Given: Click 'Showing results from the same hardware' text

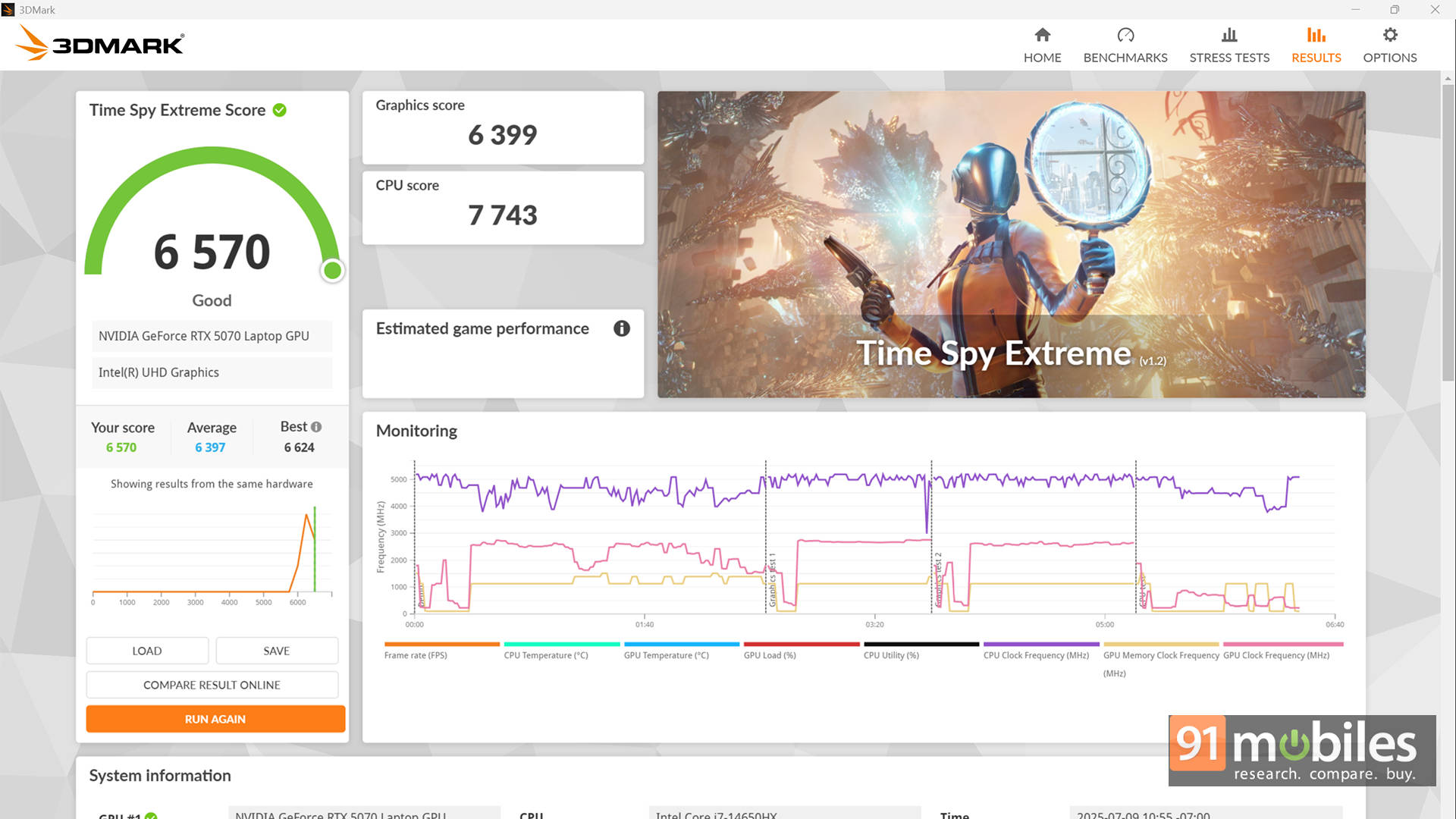Looking at the screenshot, I should (212, 484).
